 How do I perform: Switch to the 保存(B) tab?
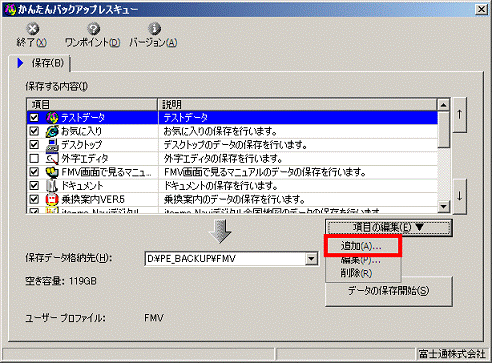coord(41,63)
